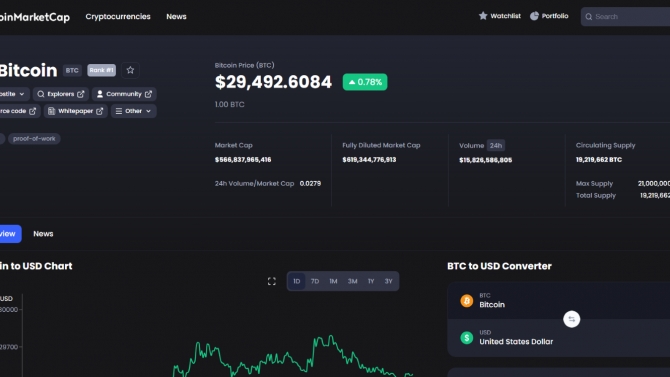Click the fullscreen chart icon

272,281
